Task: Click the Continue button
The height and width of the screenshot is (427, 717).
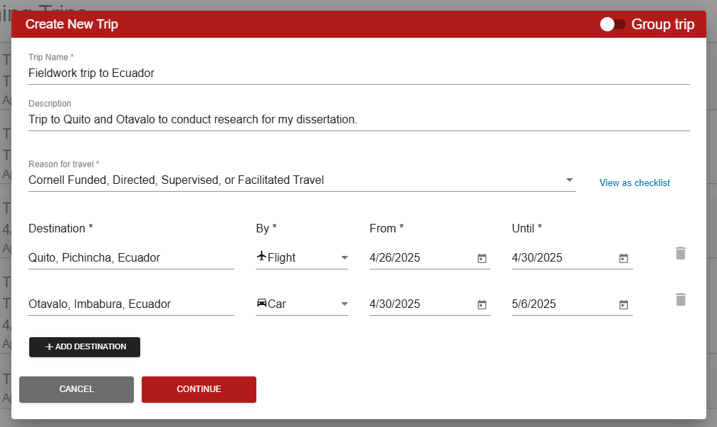Action: pos(199,389)
